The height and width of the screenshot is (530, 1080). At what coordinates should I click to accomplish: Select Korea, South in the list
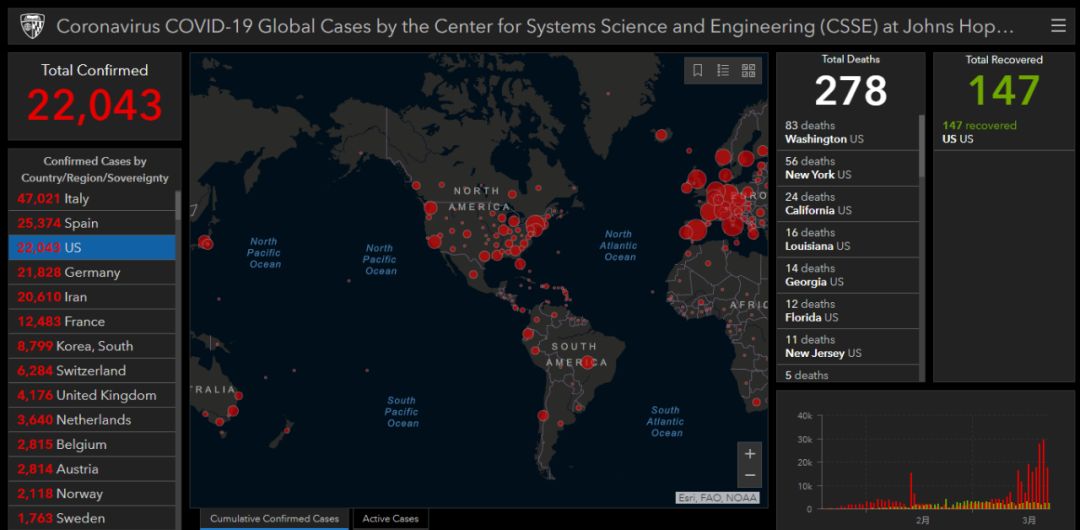92,346
